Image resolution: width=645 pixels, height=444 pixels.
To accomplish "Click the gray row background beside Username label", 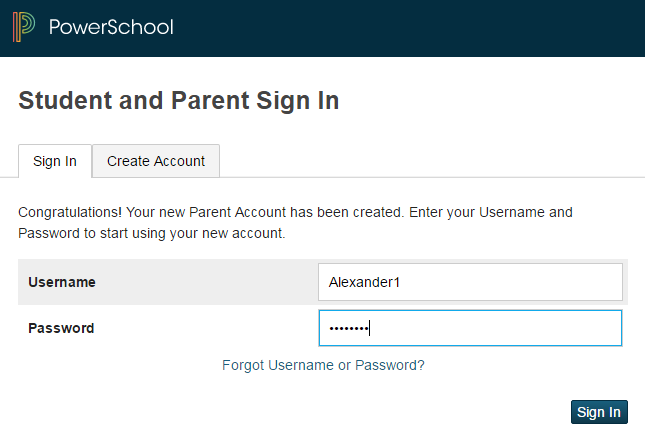I will [206, 282].
